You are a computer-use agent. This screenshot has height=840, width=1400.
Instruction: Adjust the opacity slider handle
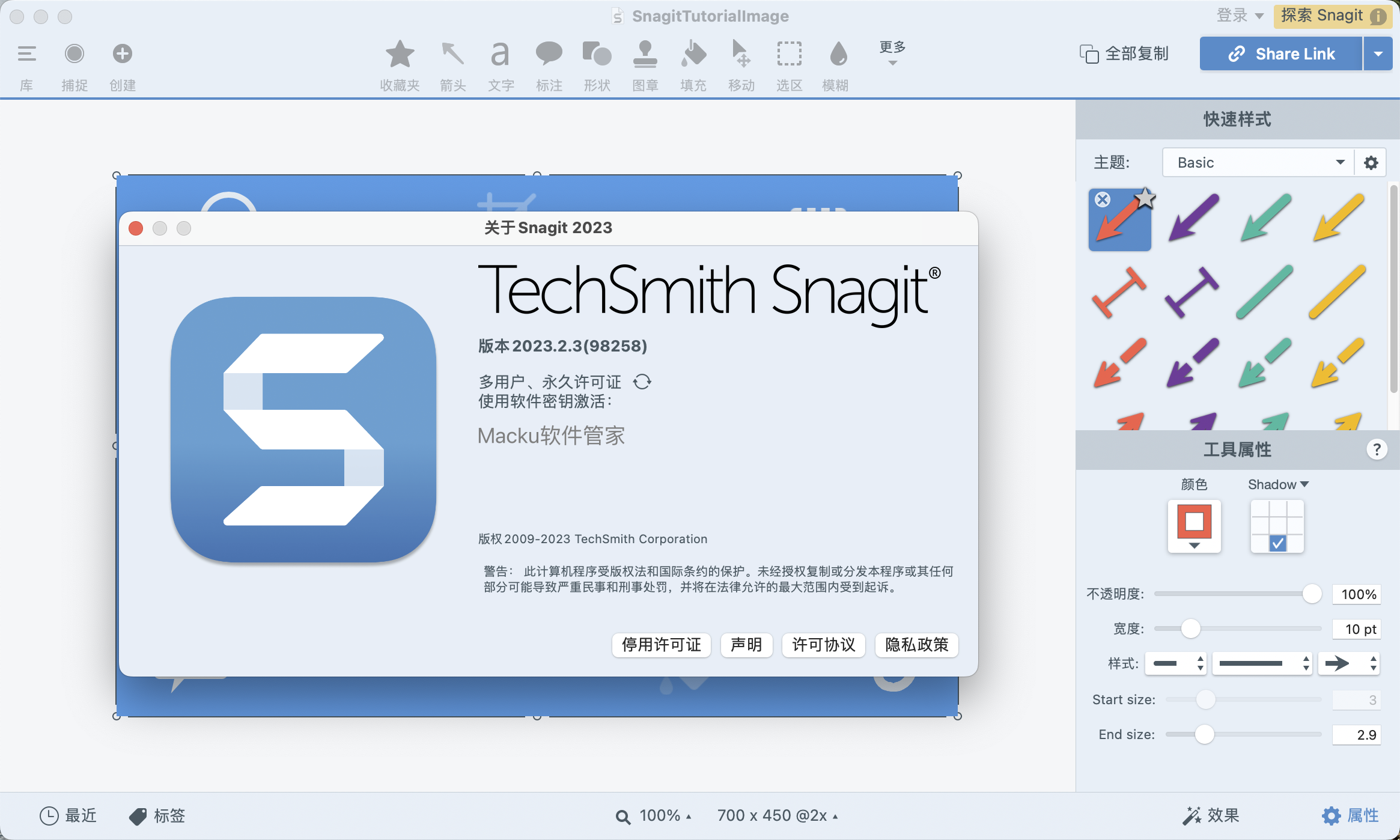(x=1312, y=594)
